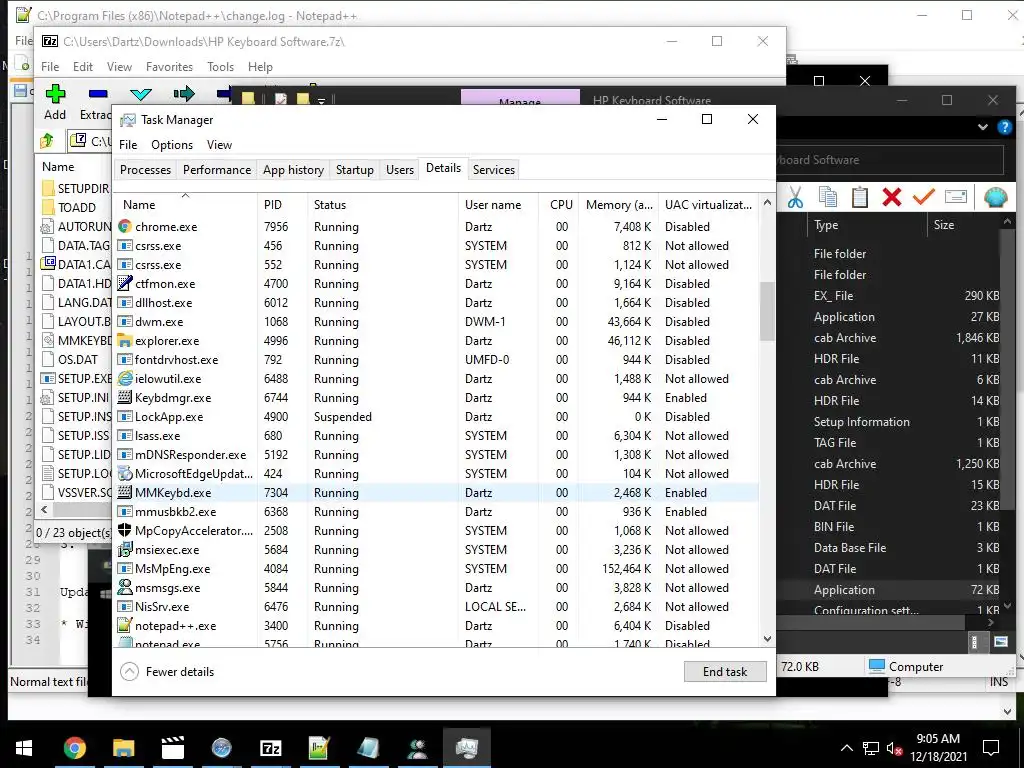Open Task Manager View menu
The width and height of the screenshot is (1024, 768).
pyautogui.click(x=219, y=145)
